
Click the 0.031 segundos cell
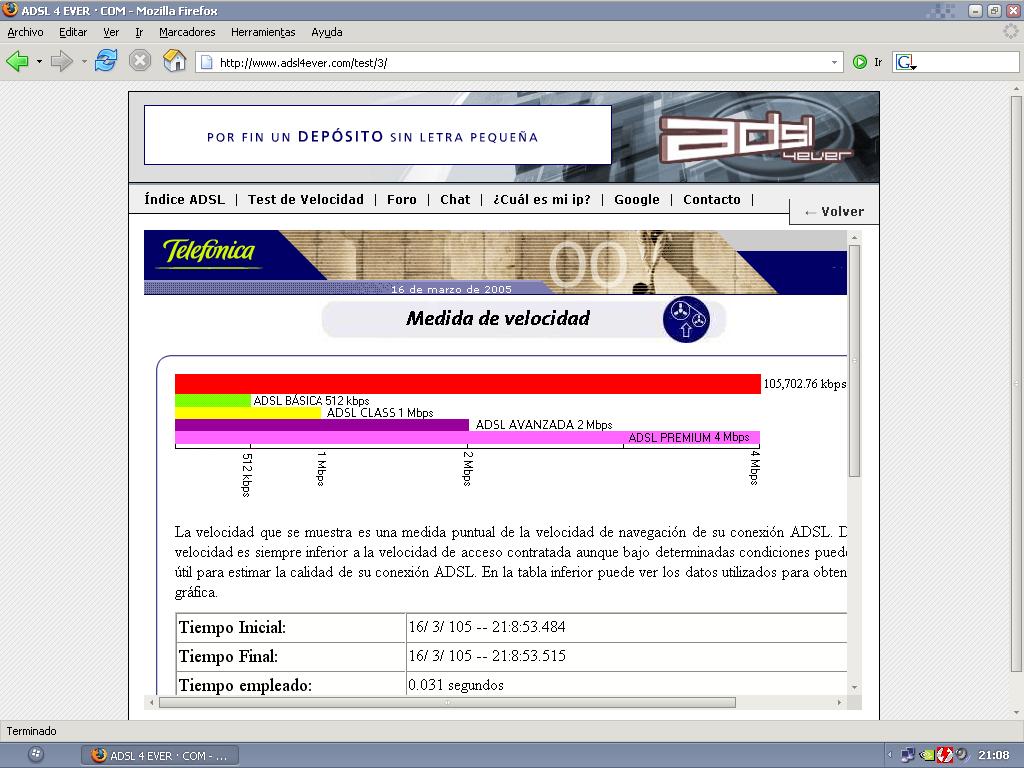click(x=627, y=684)
